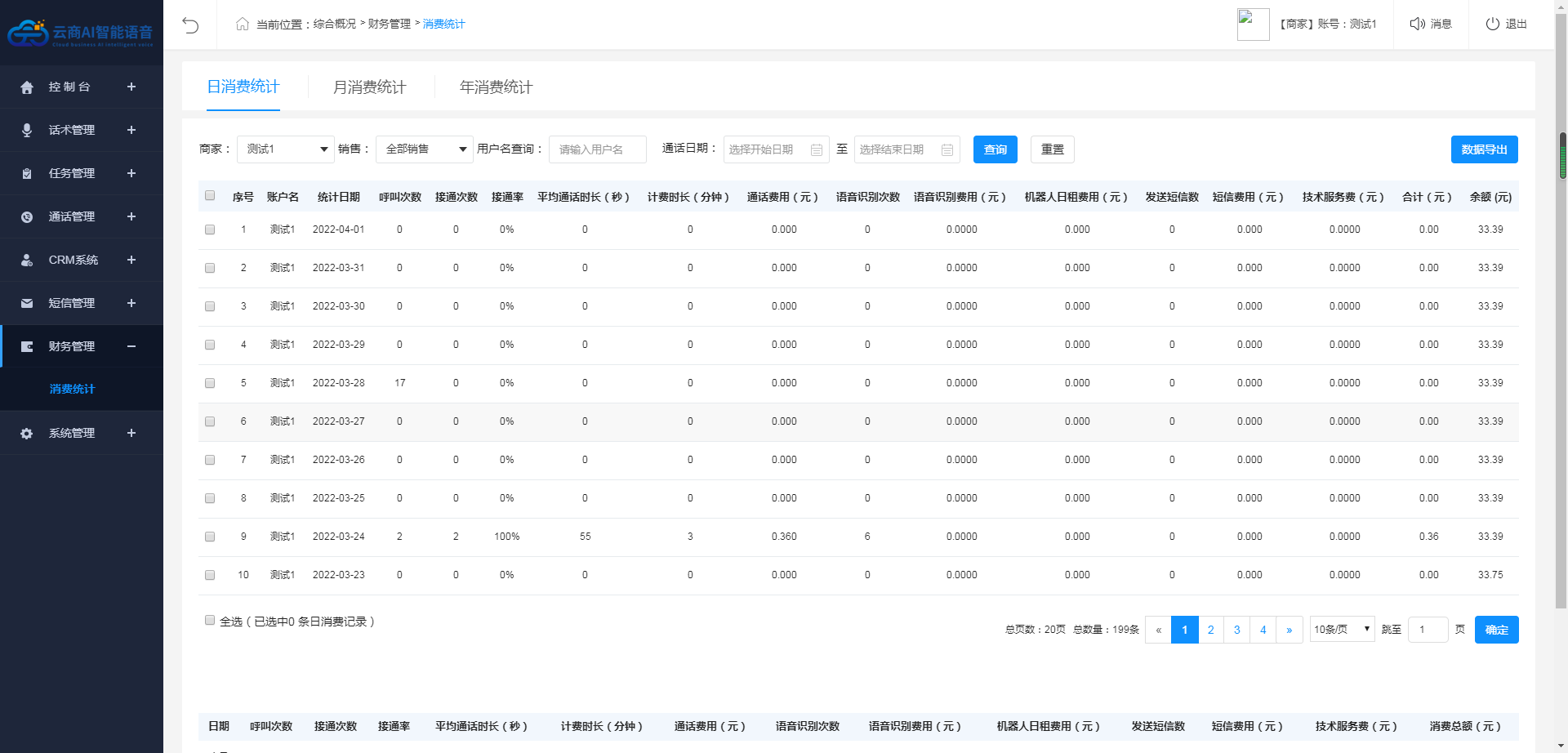Open the 商家 dropdown showing 测试1

[286, 149]
